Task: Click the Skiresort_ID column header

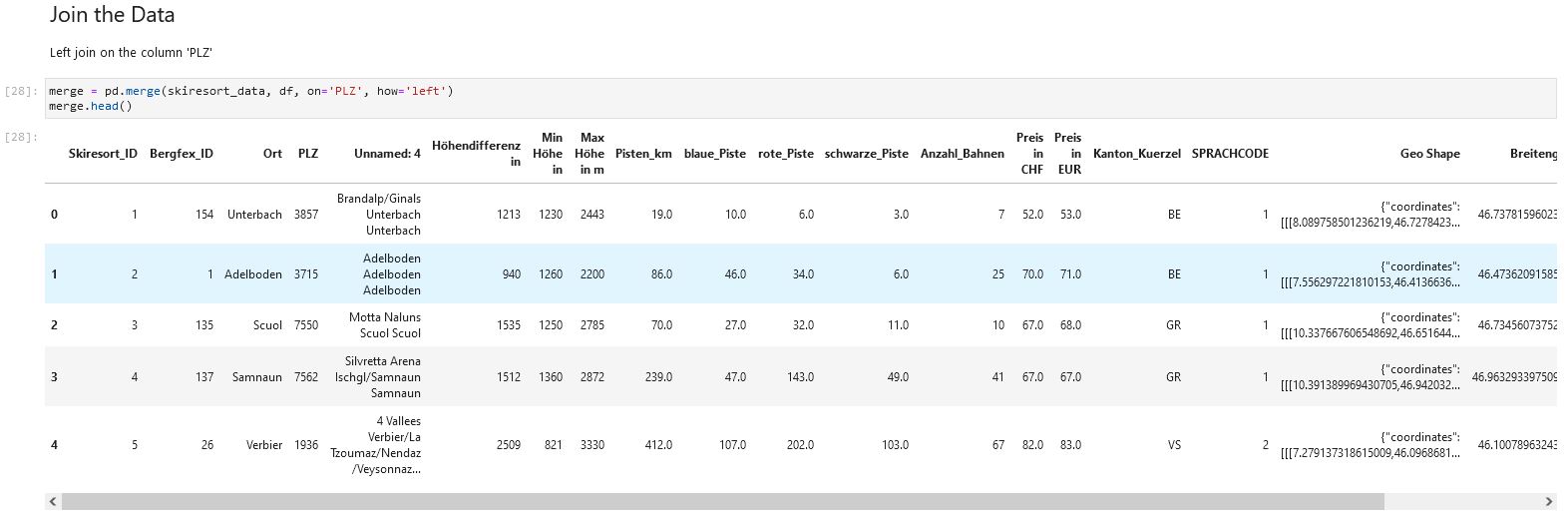Action: coord(103,154)
